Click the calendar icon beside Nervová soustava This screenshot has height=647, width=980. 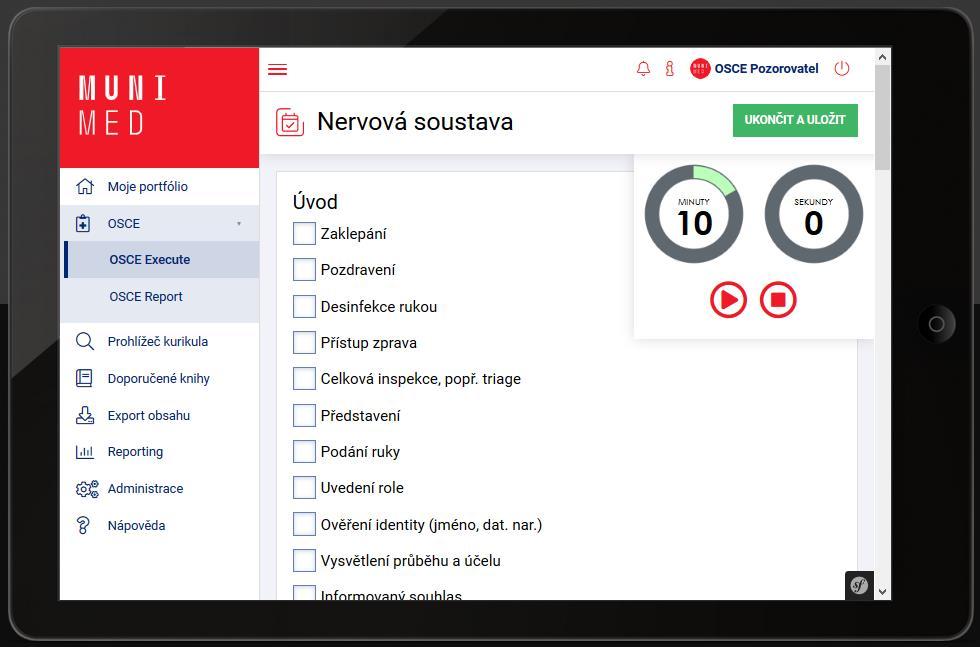click(290, 122)
